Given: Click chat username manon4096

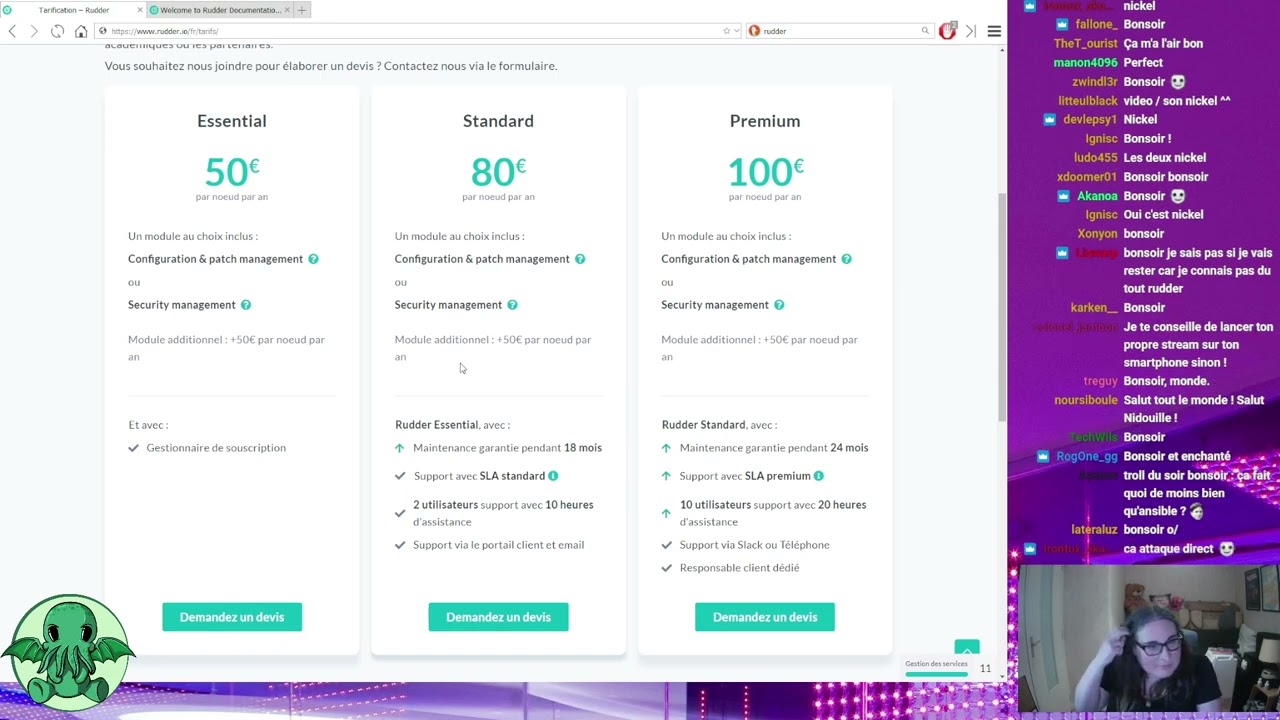Looking at the screenshot, I should [1085, 62].
